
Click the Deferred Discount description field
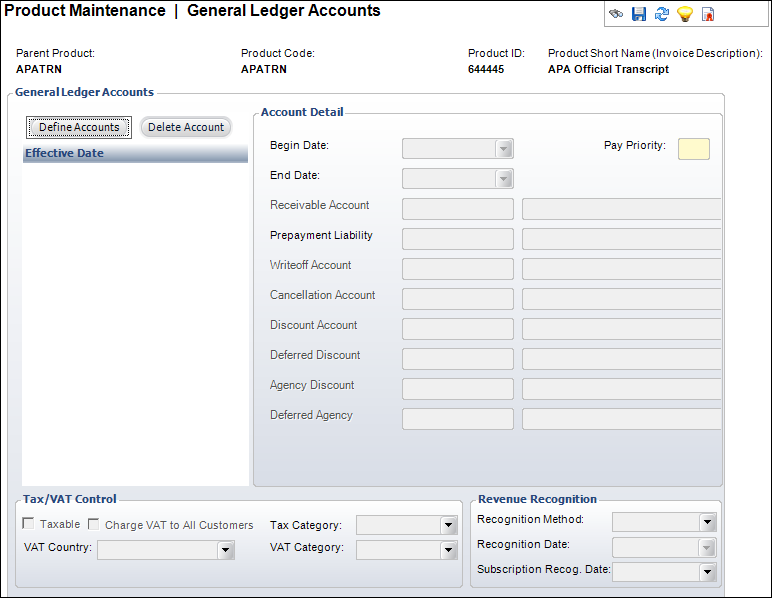(x=621, y=359)
